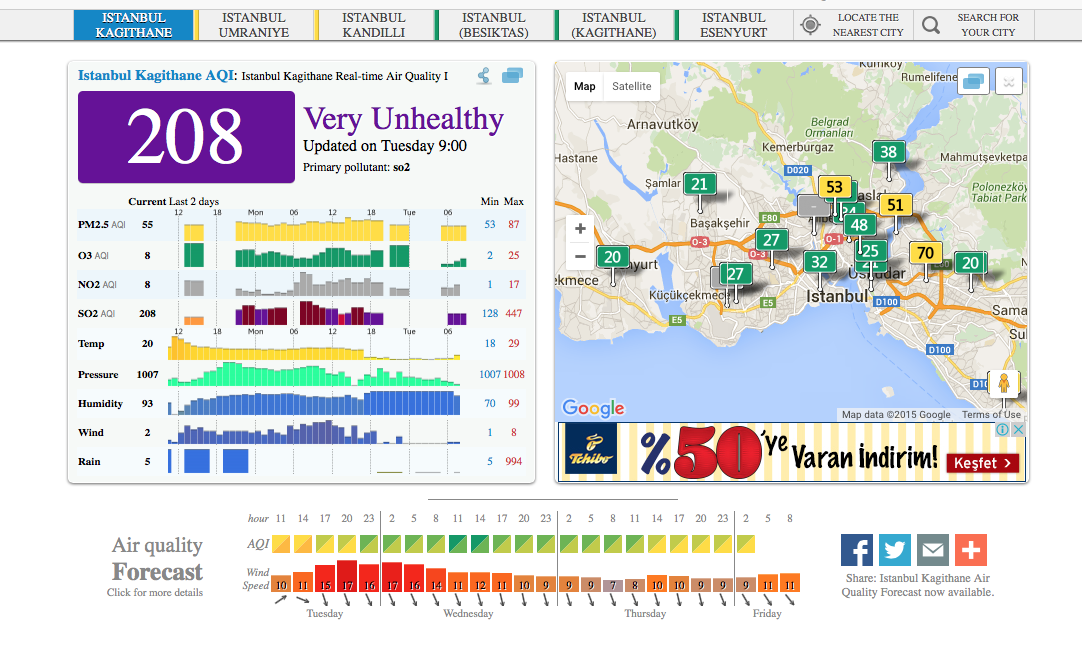Image resolution: width=1082 pixels, height=648 pixels.
Task: Click the map station marker showing 70
Action: pyautogui.click(x=925, y=254)
